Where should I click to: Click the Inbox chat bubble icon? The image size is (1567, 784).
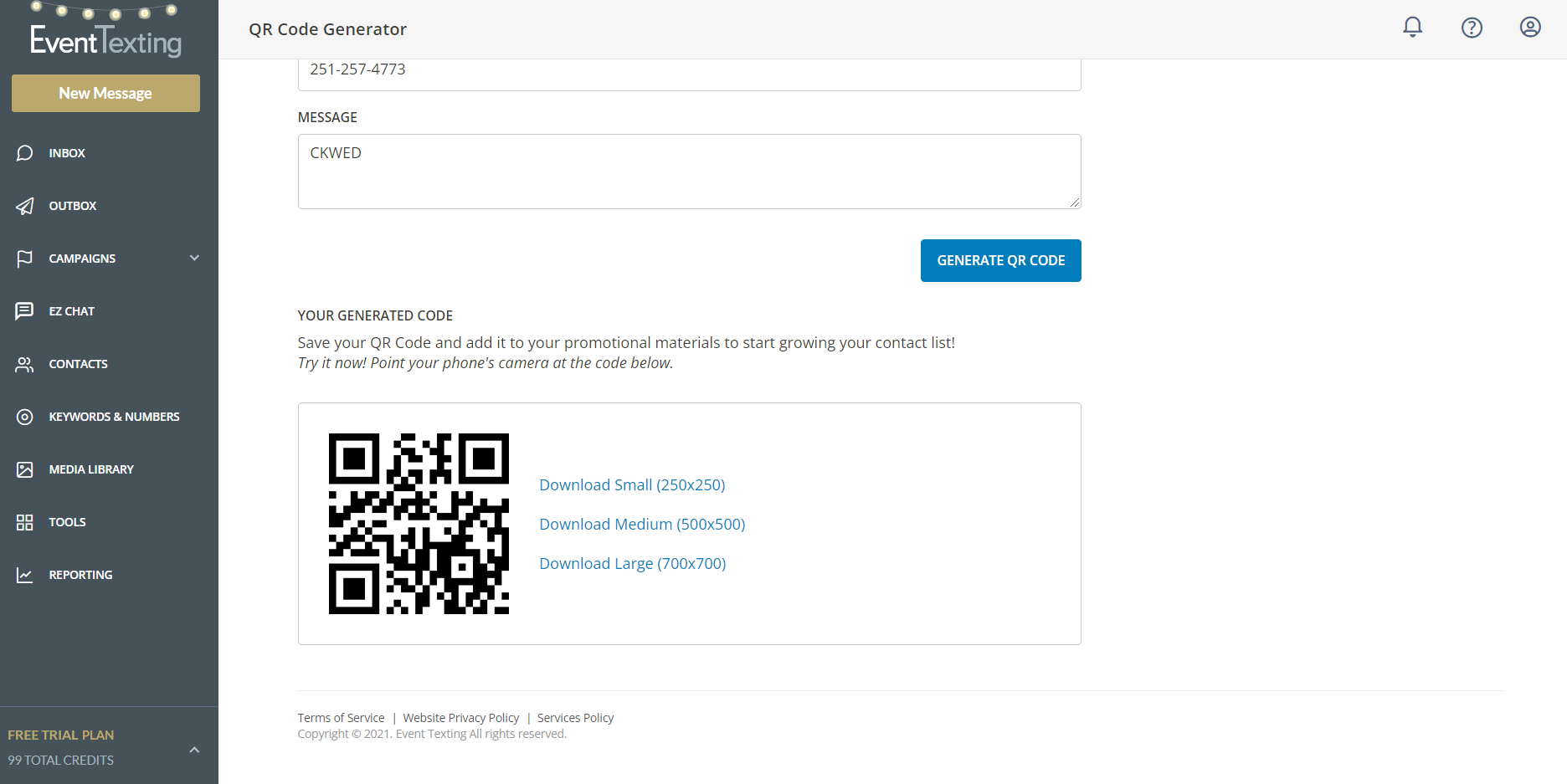25,153
